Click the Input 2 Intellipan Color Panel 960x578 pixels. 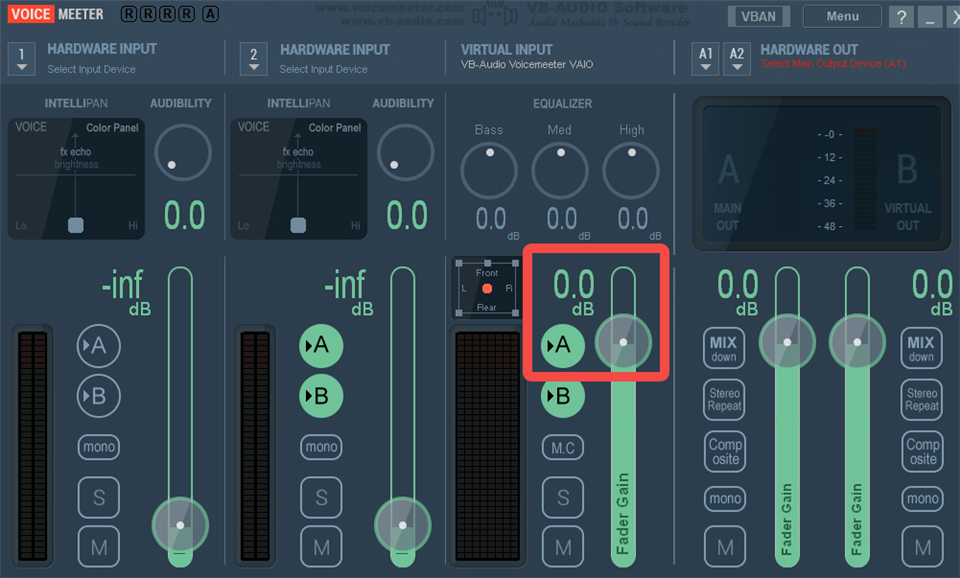298,178
